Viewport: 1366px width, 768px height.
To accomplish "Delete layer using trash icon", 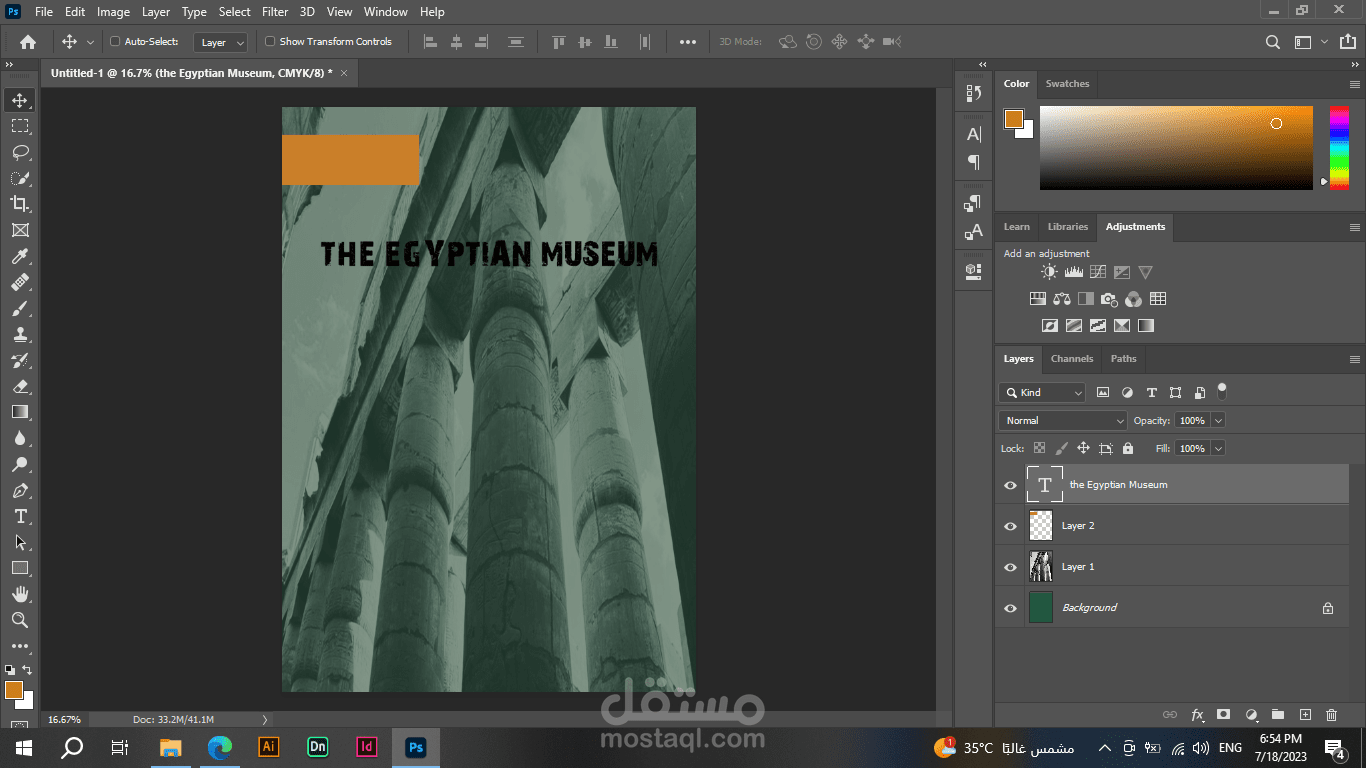I will point(1331,714).
